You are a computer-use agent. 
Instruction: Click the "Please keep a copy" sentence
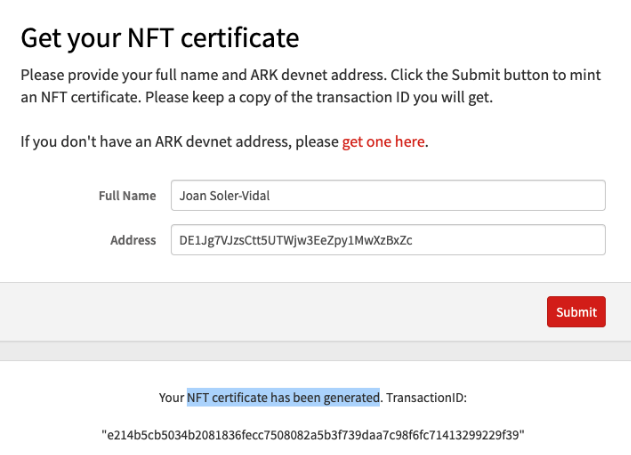click(x=300, y=98)
